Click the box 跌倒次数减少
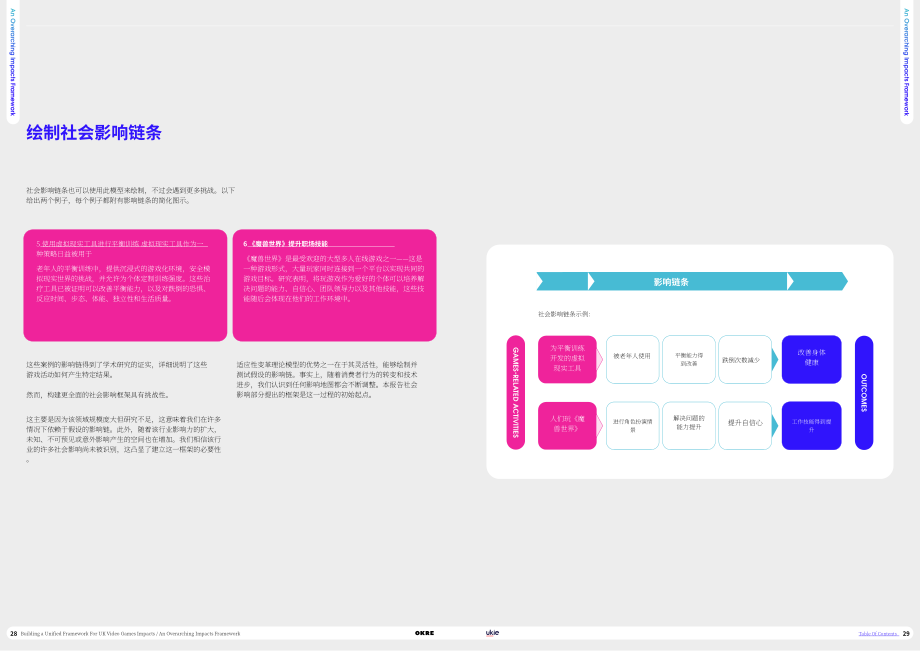This screenshot has width=920, height=651. [x=745, y=359]
